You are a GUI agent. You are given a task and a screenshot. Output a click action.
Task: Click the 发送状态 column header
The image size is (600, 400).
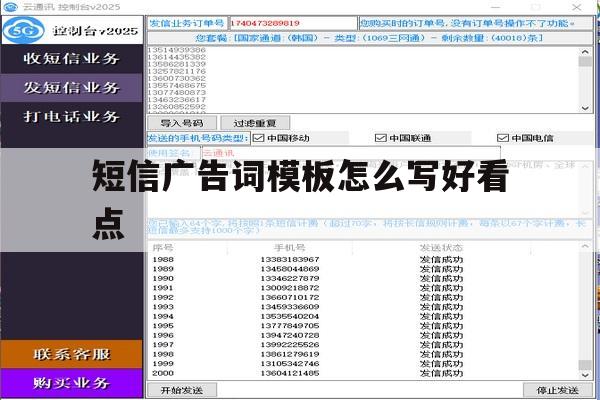(441, 248)
